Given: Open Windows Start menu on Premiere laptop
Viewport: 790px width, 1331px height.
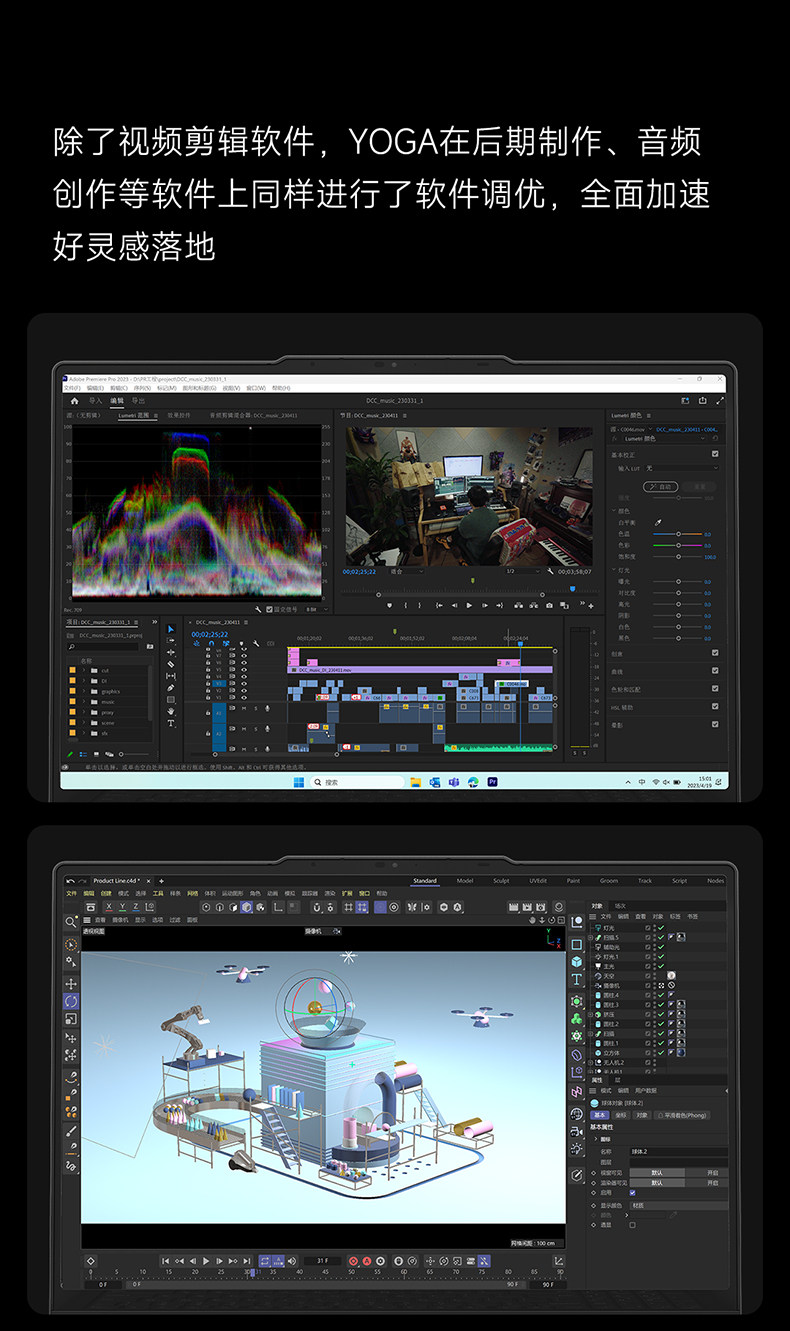Looking at the screenshot, I should (299, 782).
